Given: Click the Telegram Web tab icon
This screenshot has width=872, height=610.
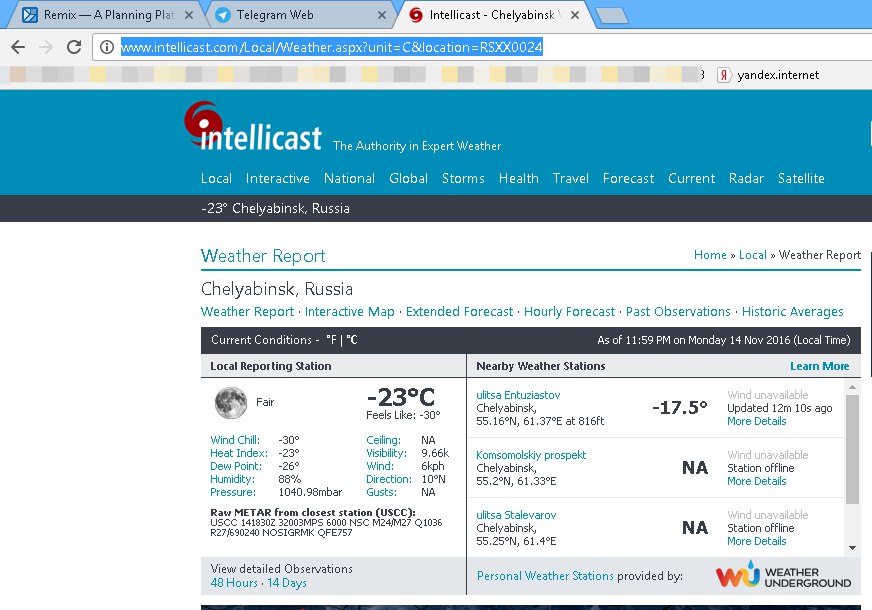Looking at the screenshot, I should 223,15.
